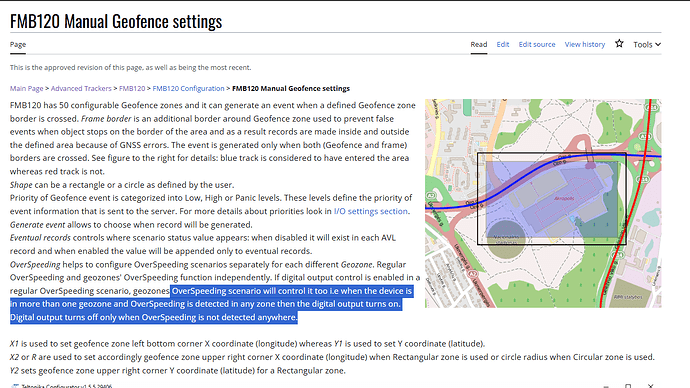The image size is (690, 388).
Task: Click the 'X1 is used to set' line
Action: 247,344
